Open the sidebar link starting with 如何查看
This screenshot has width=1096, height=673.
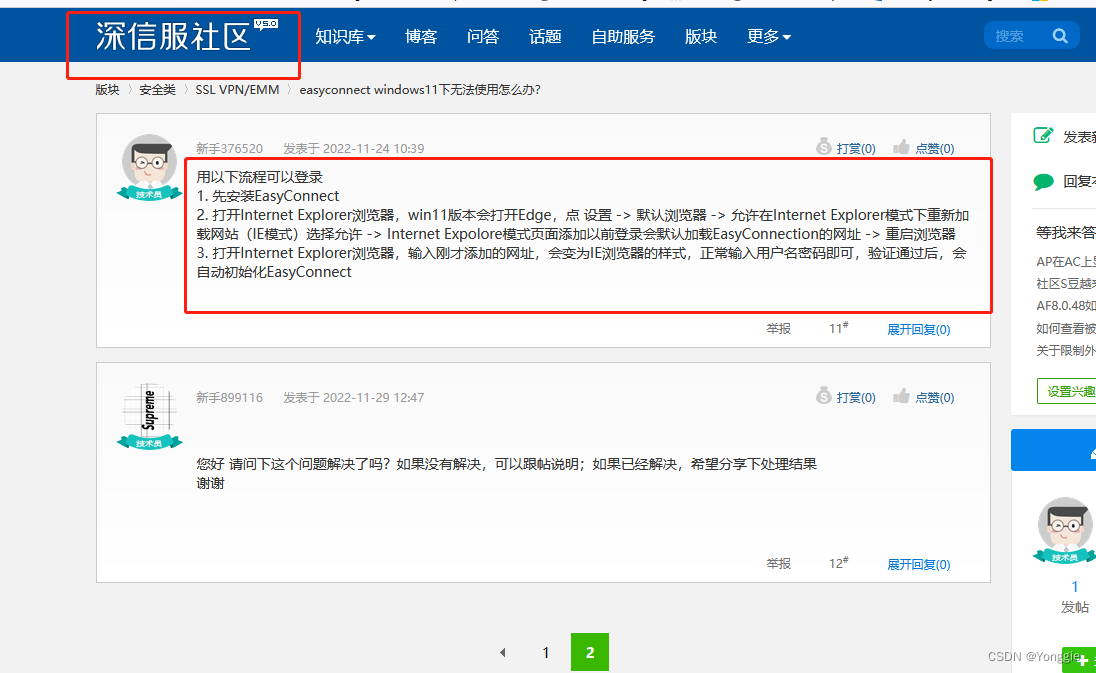click(1066, 328)
